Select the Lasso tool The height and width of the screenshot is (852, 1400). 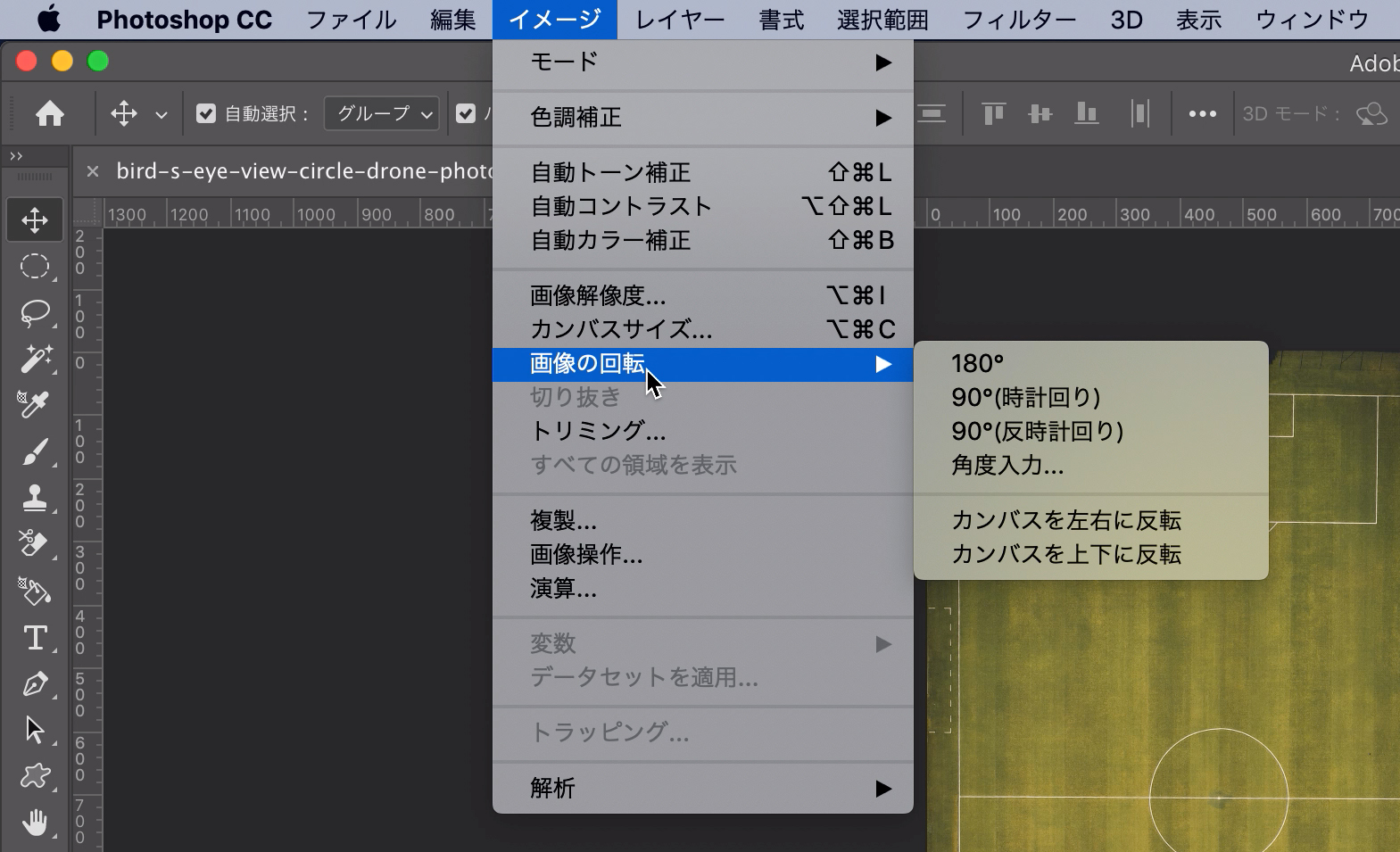pos(35,312)
